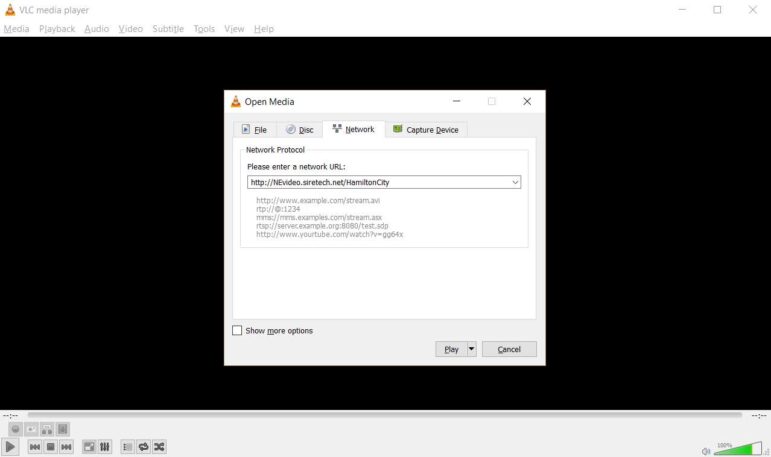The width and height of the screenshot is (771, 457).
Task: Toggle the playlist view icon
Action: click(127, 447)
